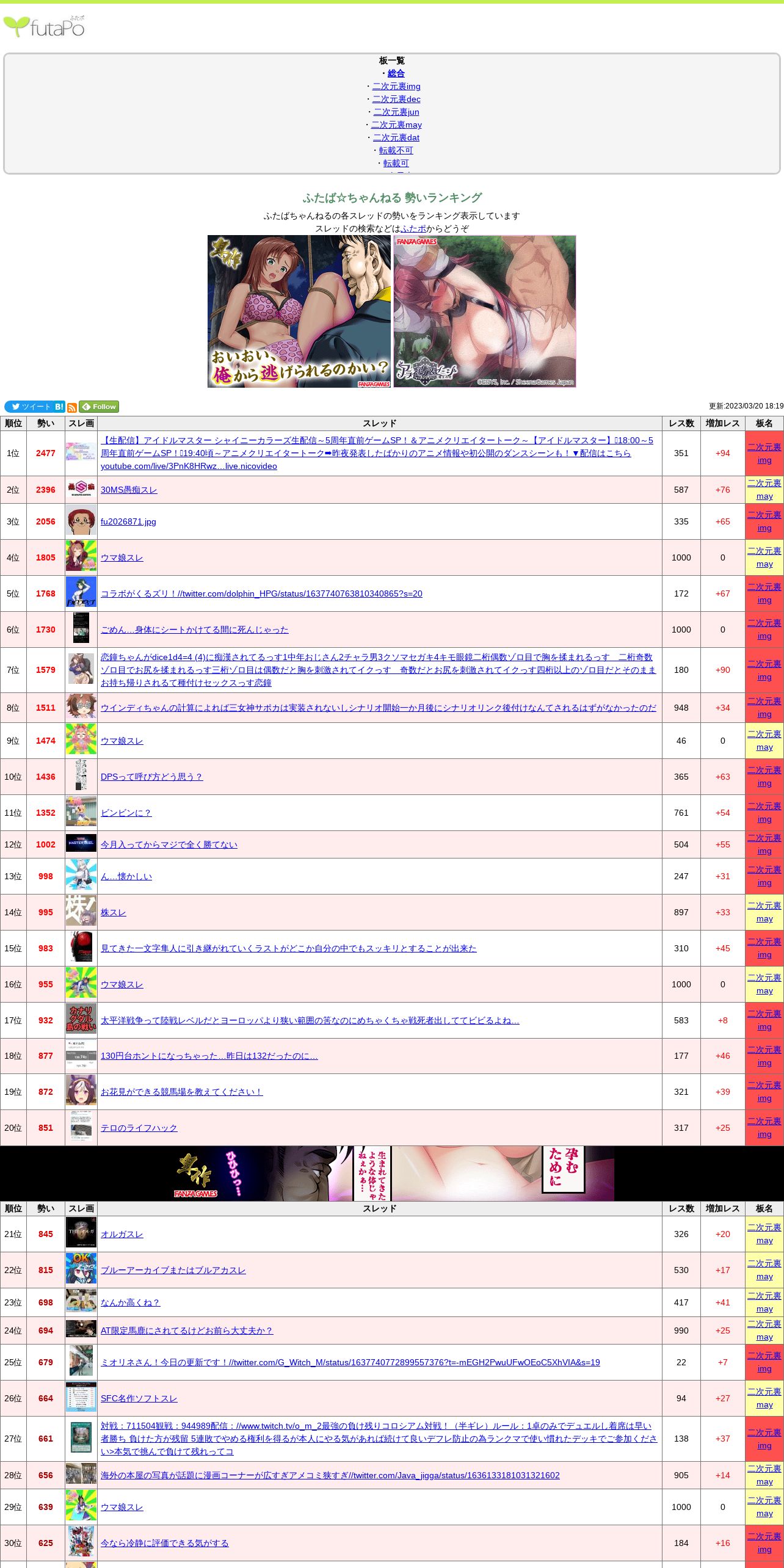Open the ブルーアーカイブまたはブルアカスレ thread

(173, 1270)
